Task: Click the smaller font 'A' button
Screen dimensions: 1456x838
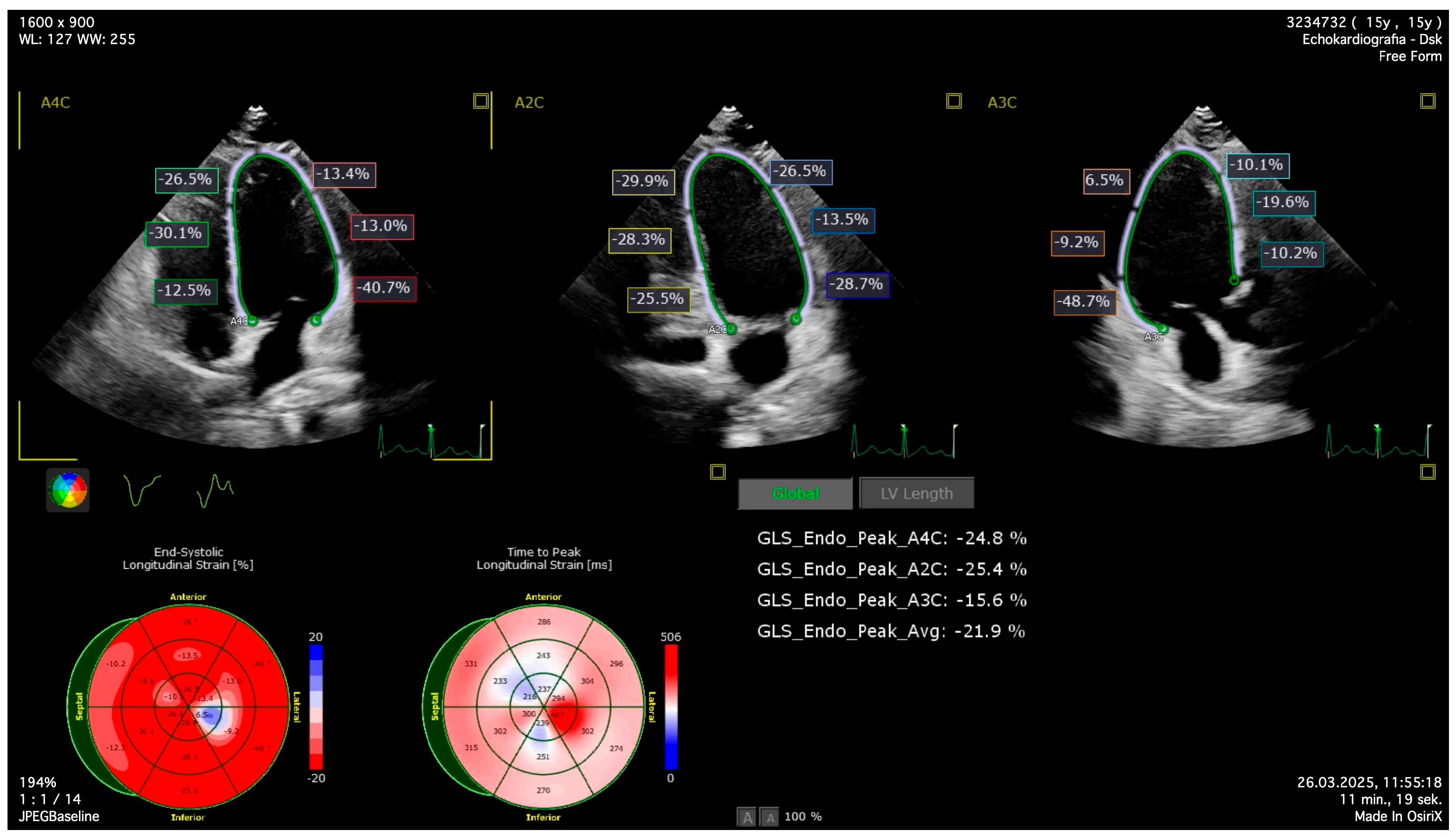Action: [770, 817]
